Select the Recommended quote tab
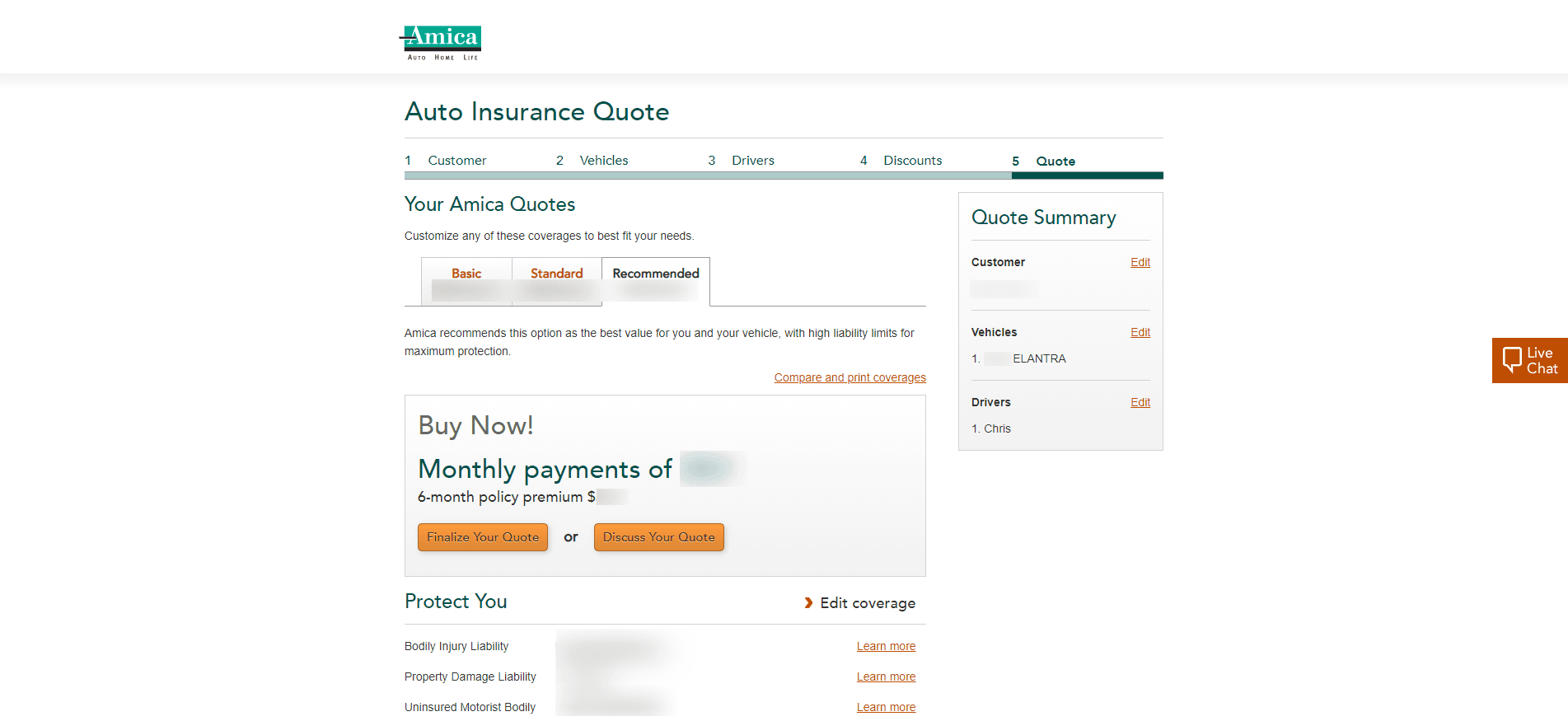 (656, 281)
